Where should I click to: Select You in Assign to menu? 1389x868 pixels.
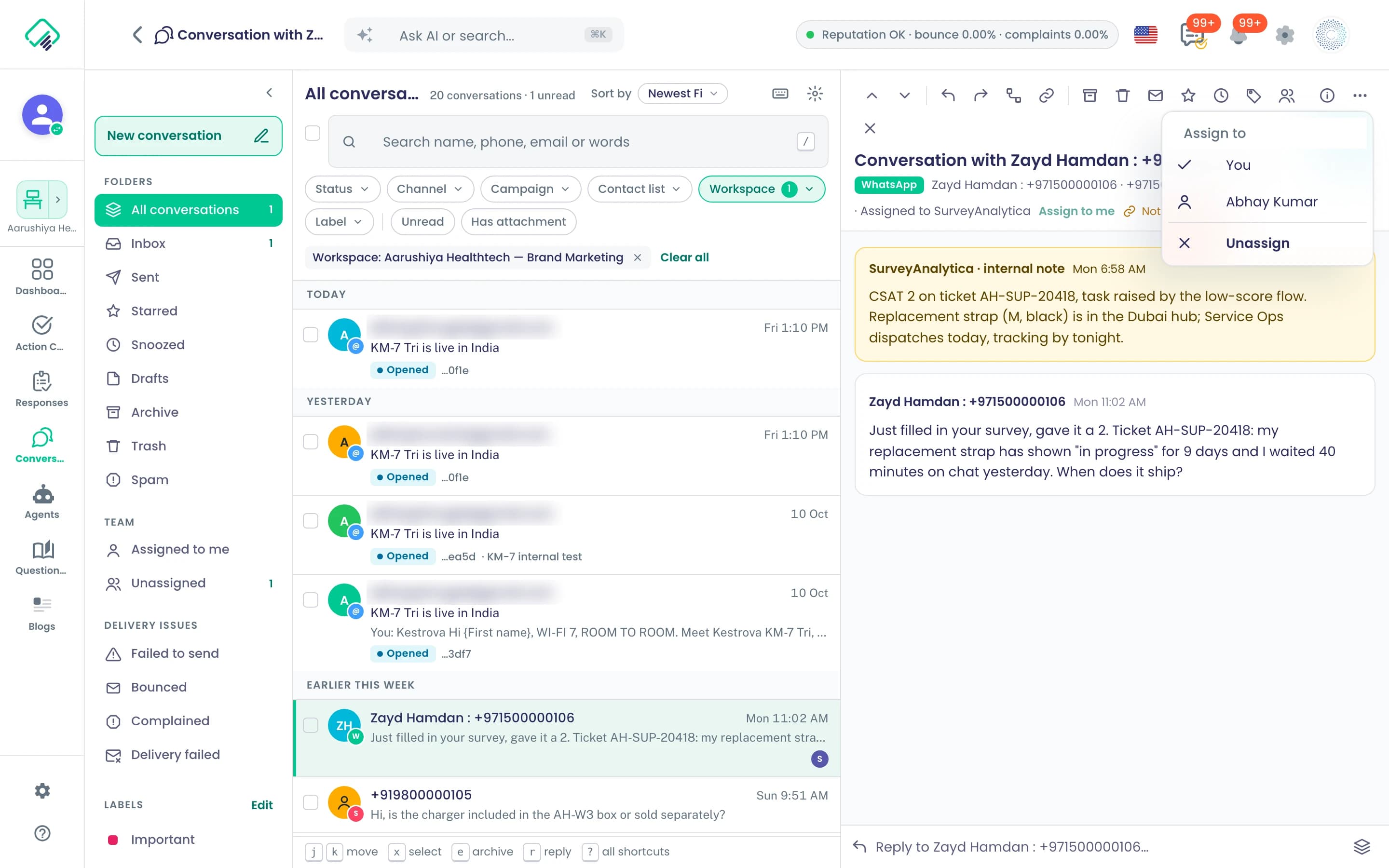click(1267, 165)
